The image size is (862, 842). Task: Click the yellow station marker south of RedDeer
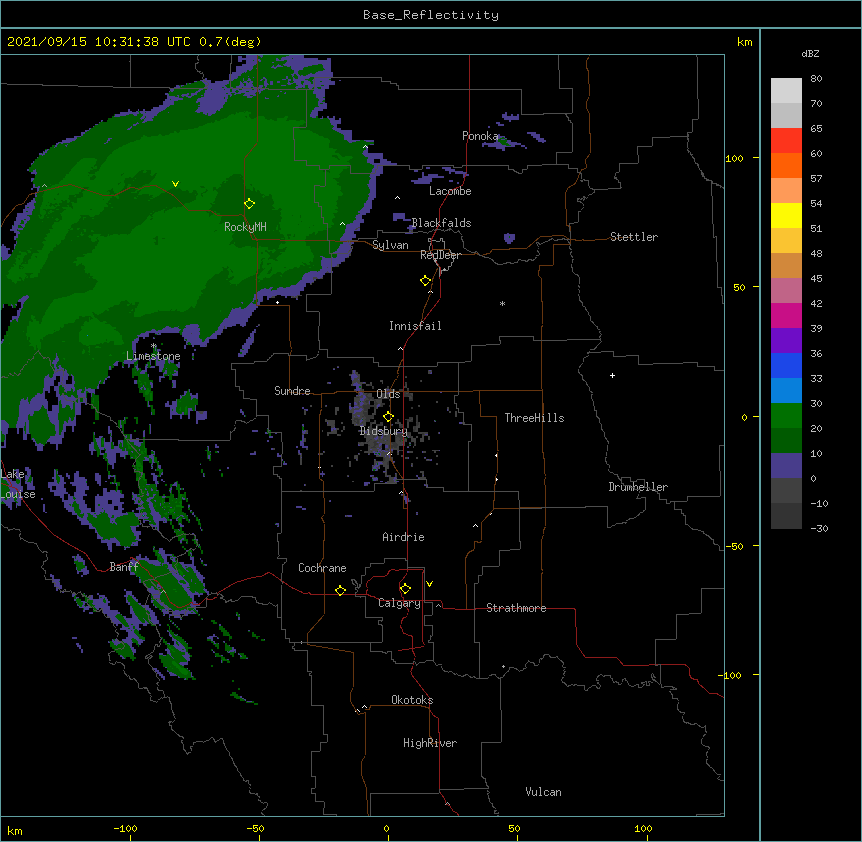point(425,281)
